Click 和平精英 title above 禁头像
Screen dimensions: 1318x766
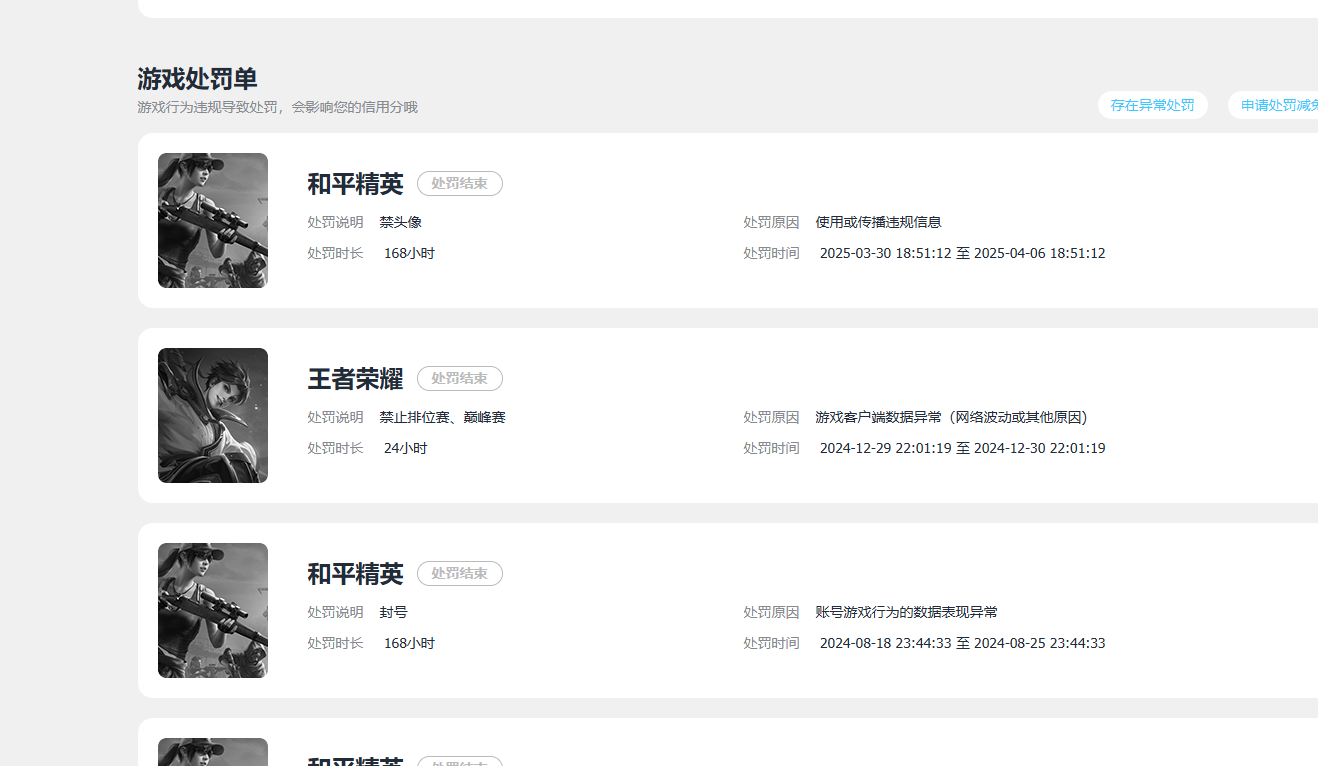tap(355, 184)
